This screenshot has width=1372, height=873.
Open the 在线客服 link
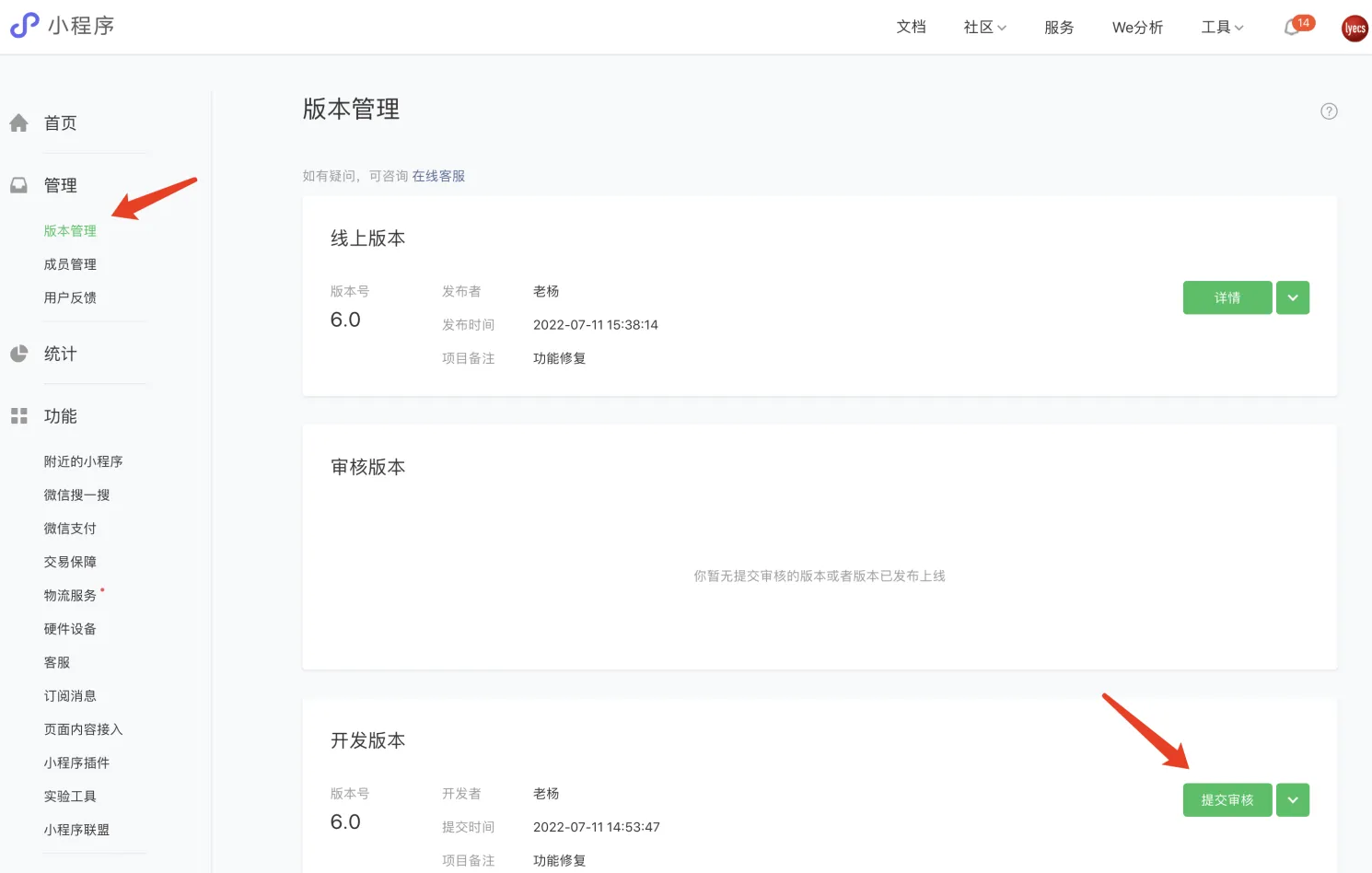tap(438, 176)
